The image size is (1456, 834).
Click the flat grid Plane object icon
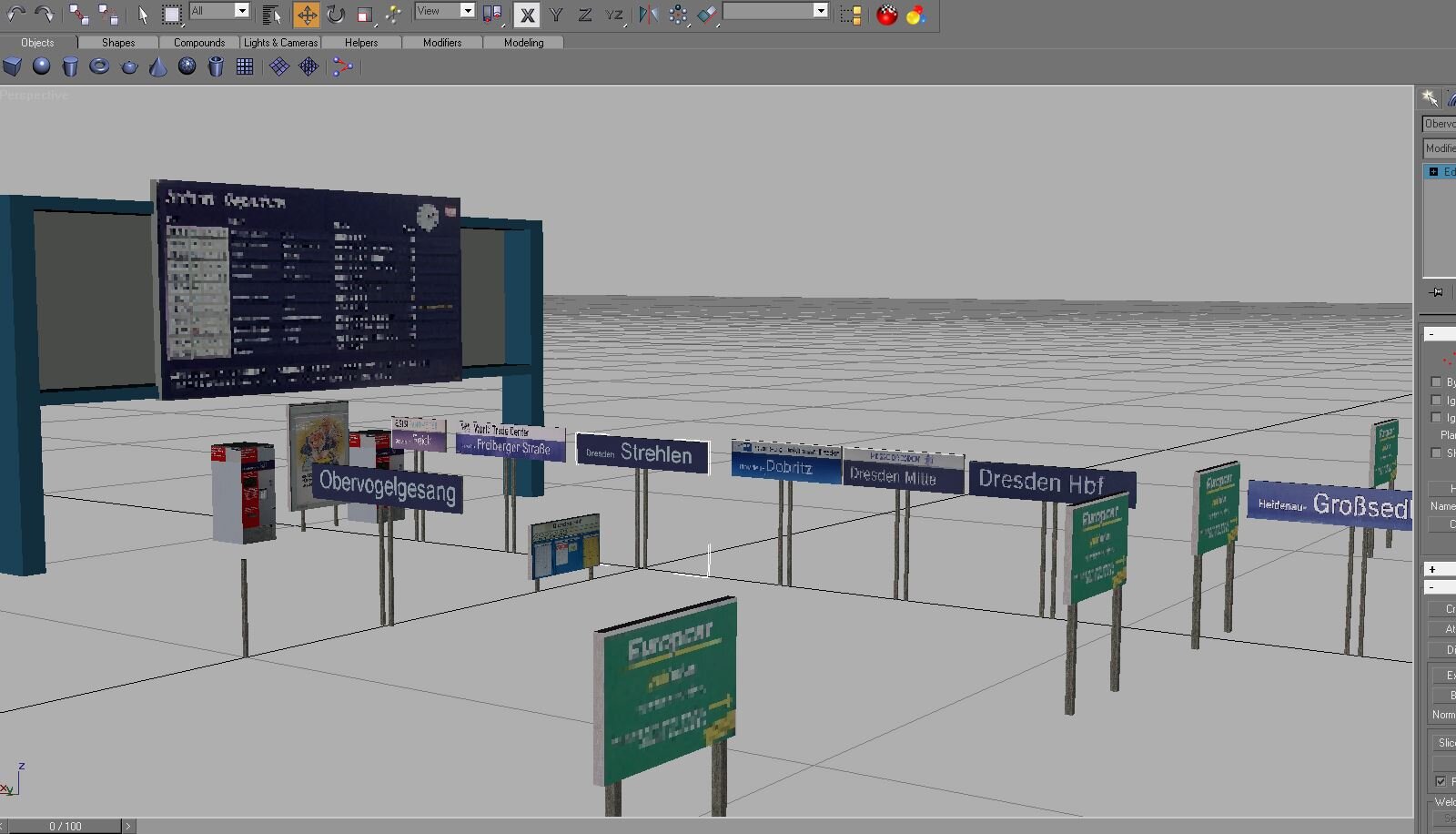point(245,66)
